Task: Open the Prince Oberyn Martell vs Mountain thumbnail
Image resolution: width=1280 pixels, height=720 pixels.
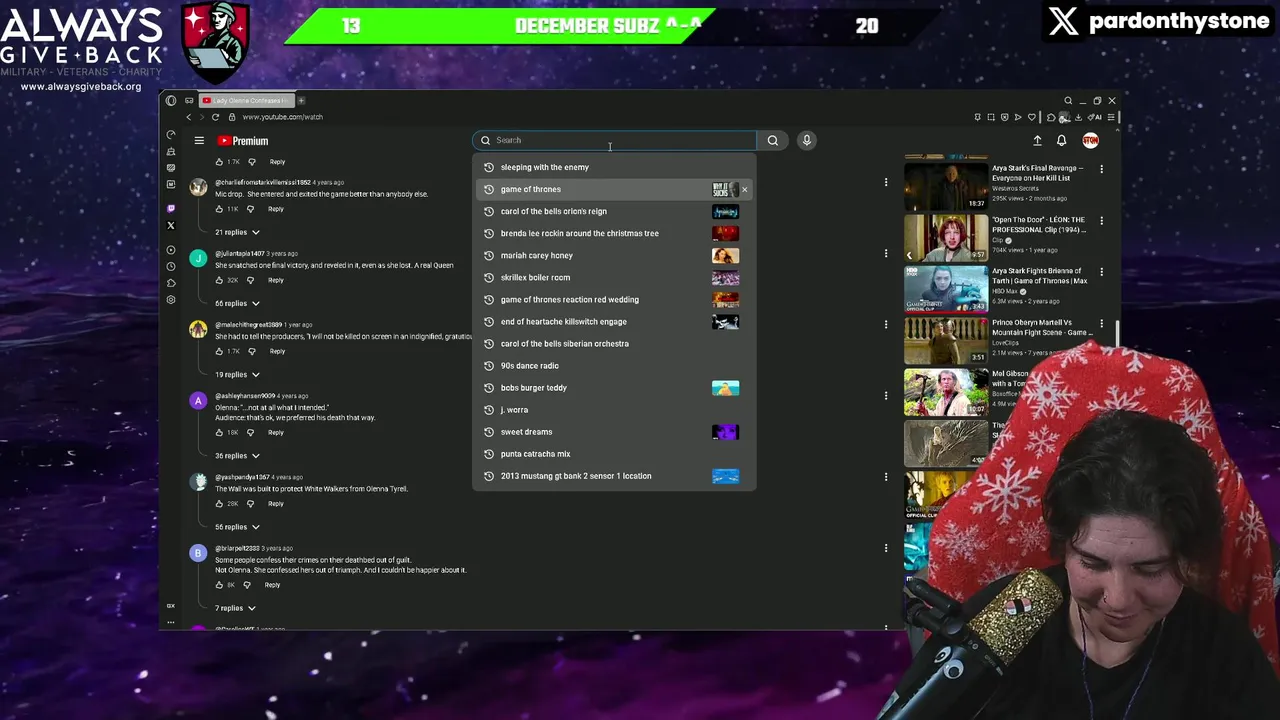Action: [x=946, y=340]
